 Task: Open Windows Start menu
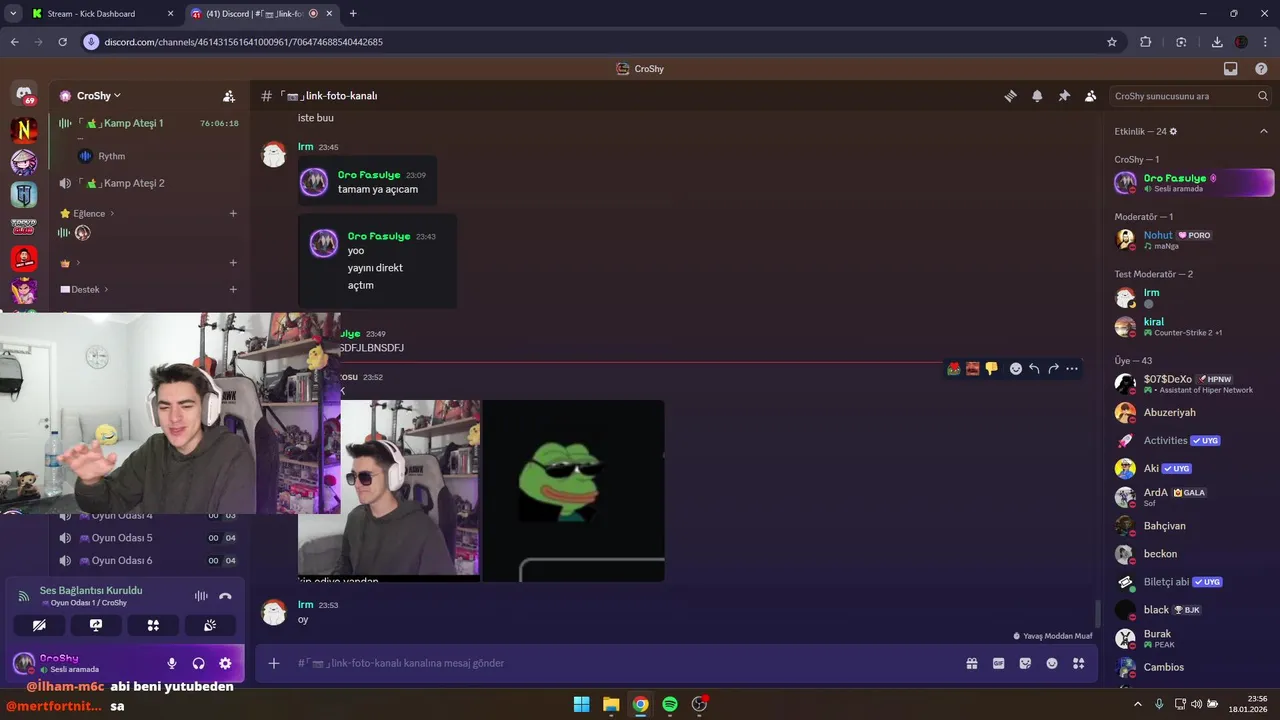(581, 704)
